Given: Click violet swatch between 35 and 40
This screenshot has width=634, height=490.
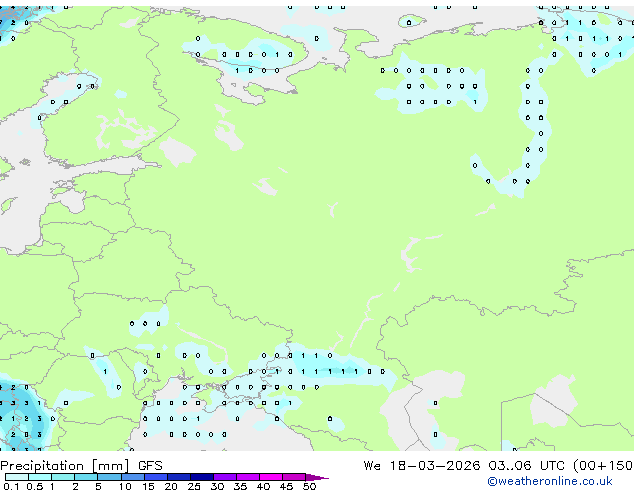Looking at the screenshot, I should pyautogui.click(x=248, y=477).
